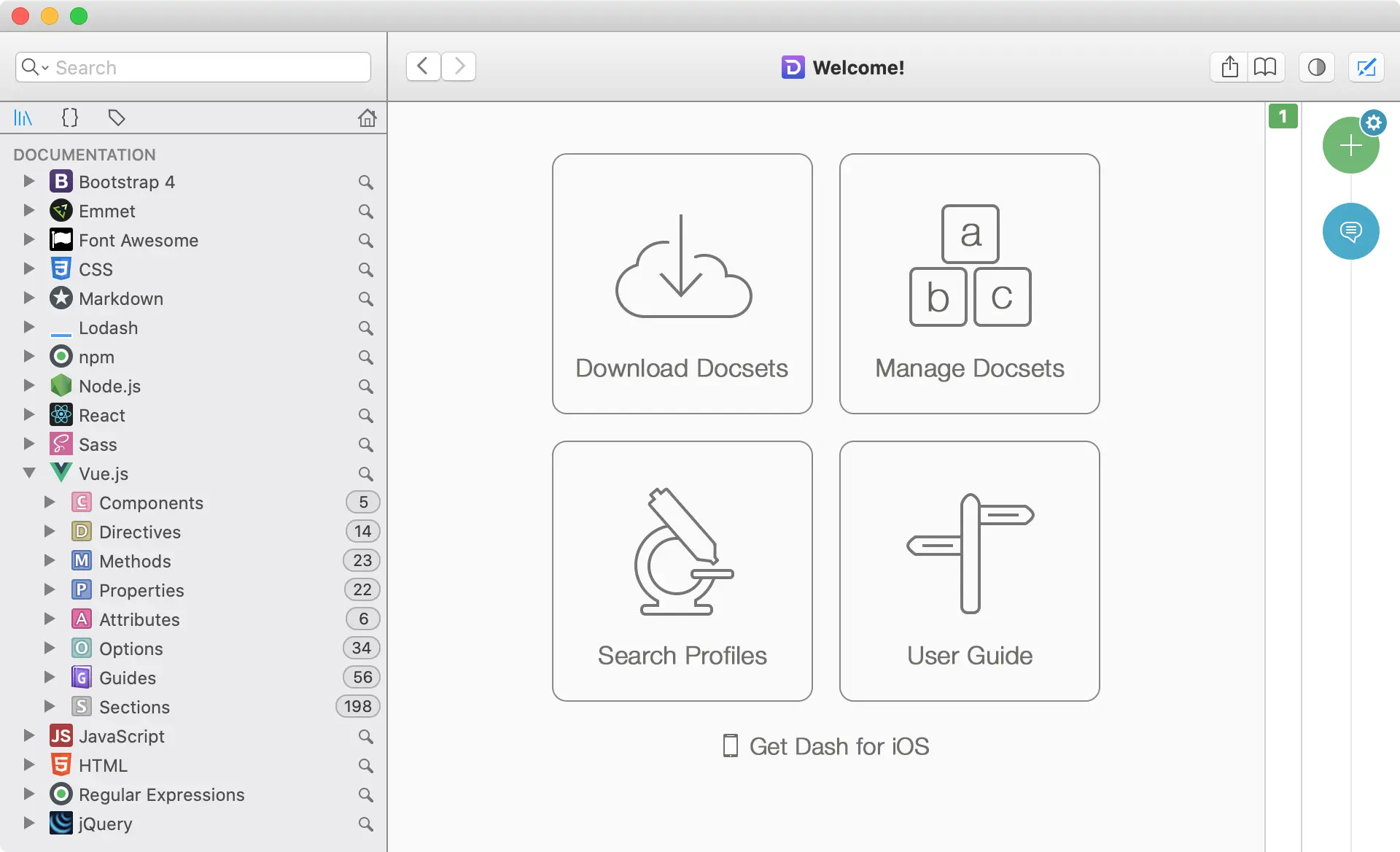Click the gear badge on plus button
The height and width of the screenshot is (852, 1400).
[1374, 123]
